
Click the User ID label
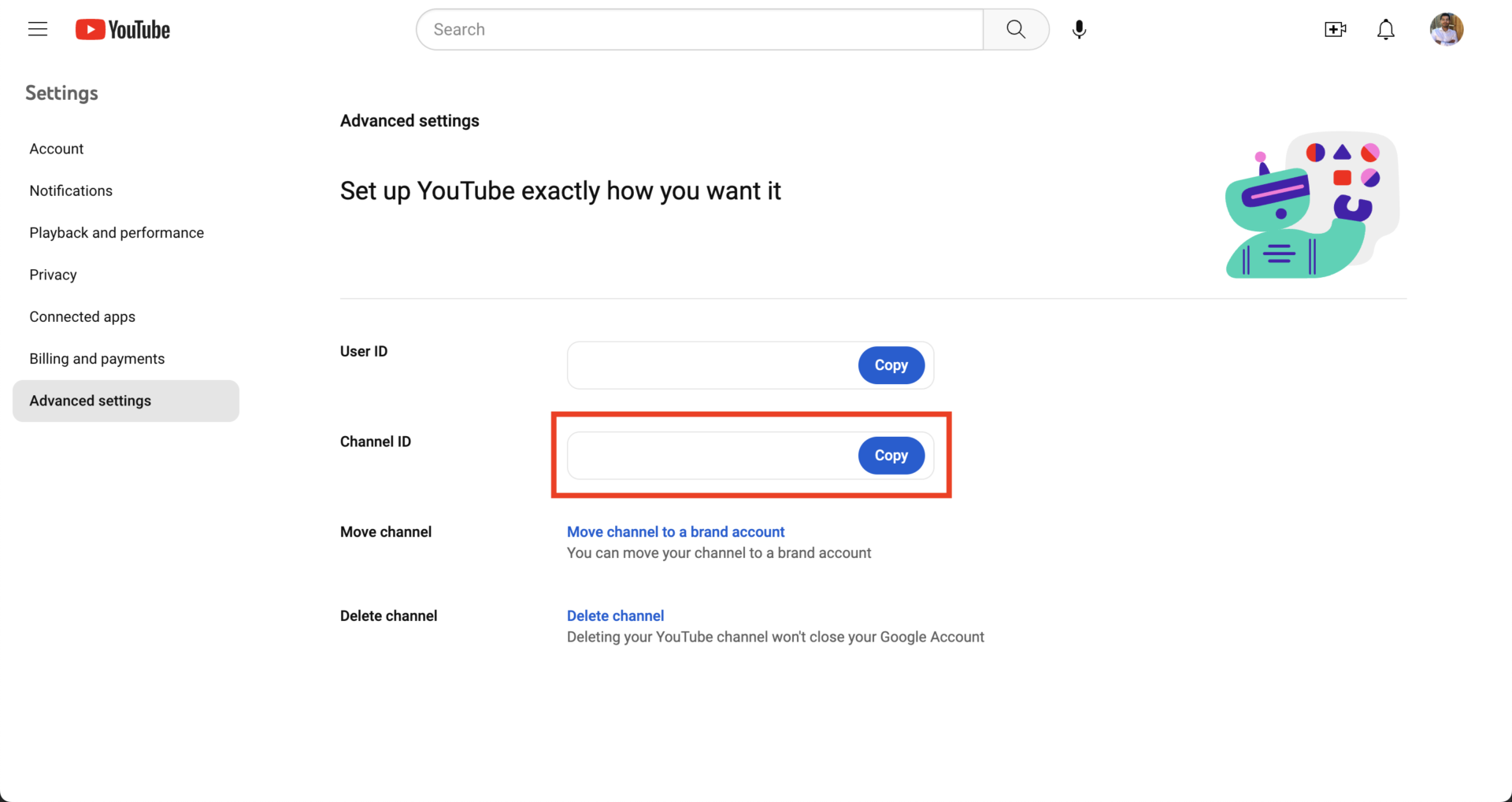coord(364,351)
